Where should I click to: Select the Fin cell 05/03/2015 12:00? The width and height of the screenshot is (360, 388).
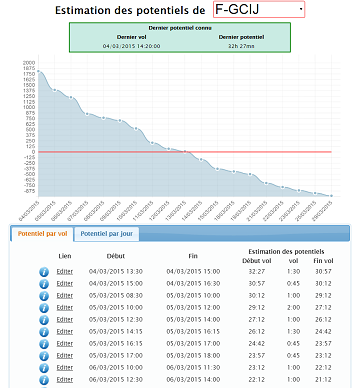[193, 308]
